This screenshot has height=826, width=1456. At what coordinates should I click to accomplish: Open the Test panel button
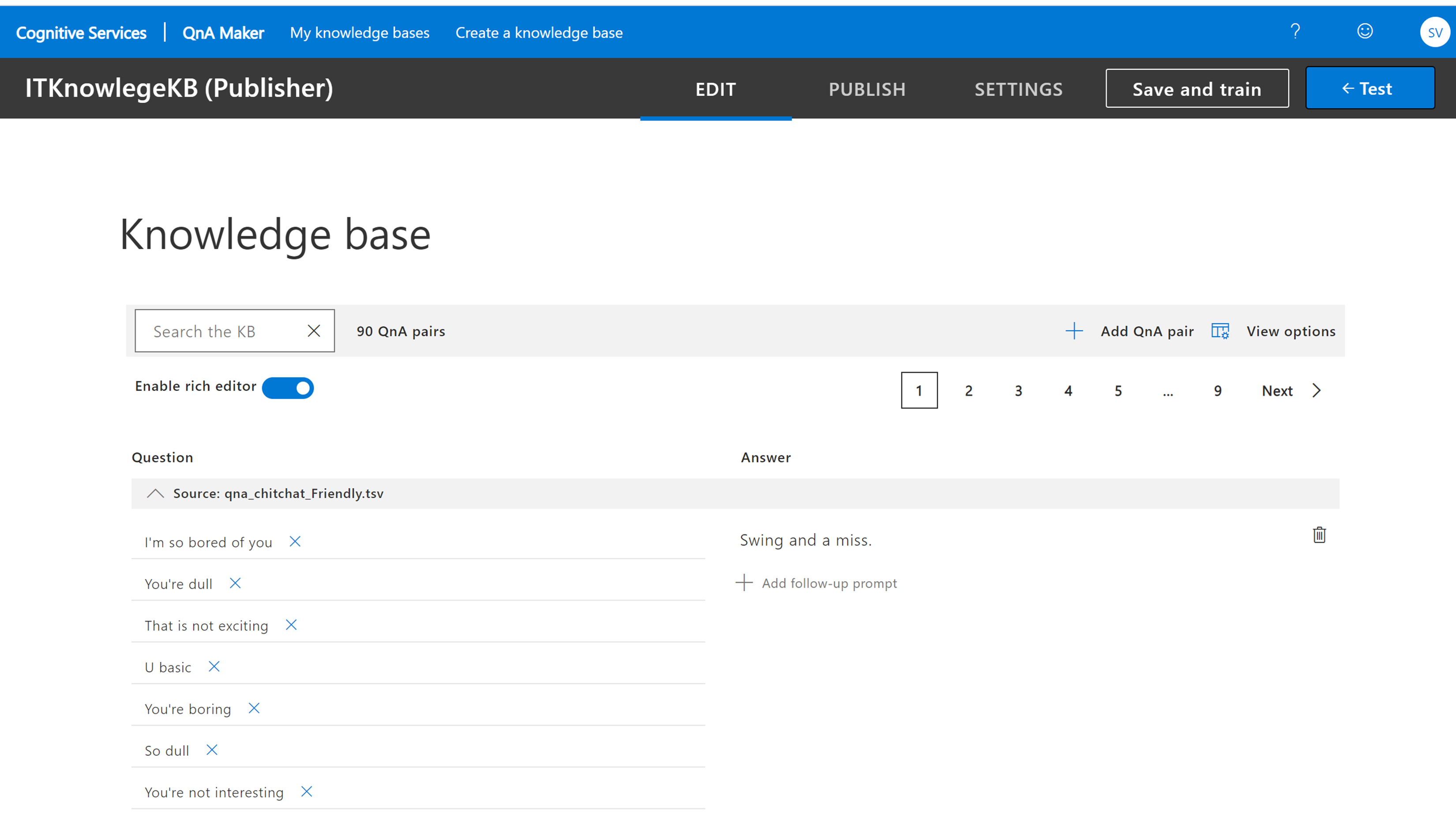pos(1370,89)
